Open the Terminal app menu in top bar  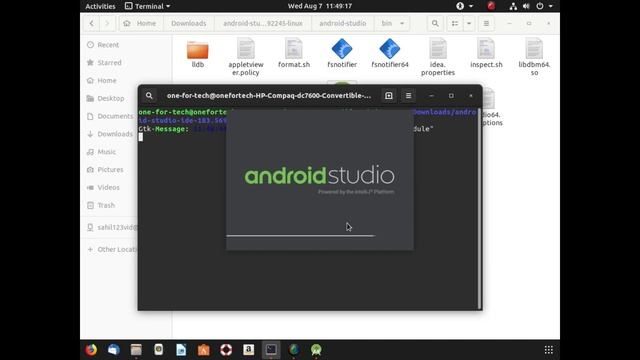click(x=147, y=6)
